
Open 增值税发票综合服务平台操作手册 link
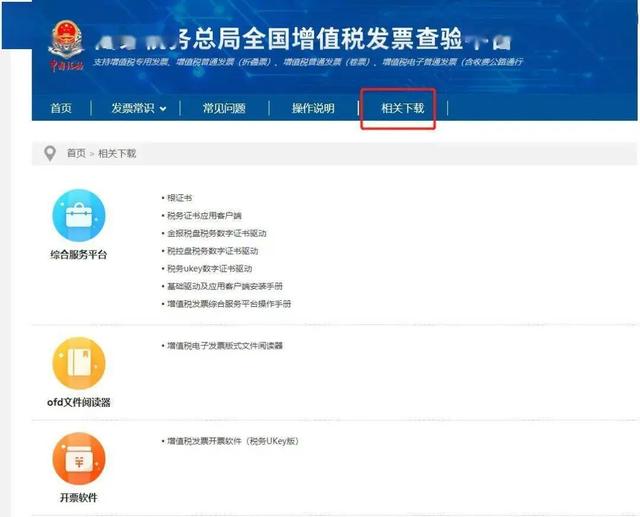coord(229,304)
